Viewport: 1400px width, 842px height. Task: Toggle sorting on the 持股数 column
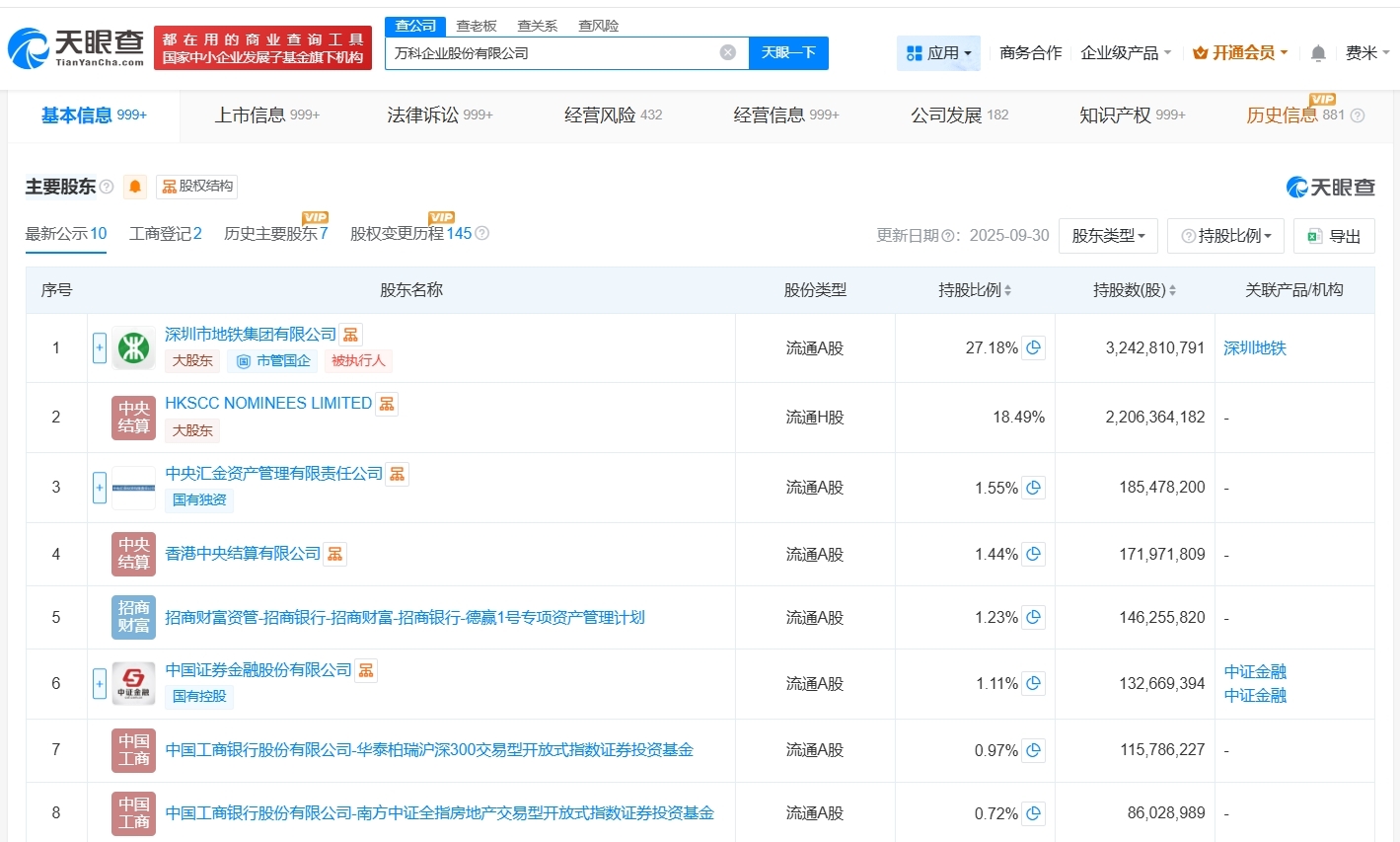point(1171,289)
